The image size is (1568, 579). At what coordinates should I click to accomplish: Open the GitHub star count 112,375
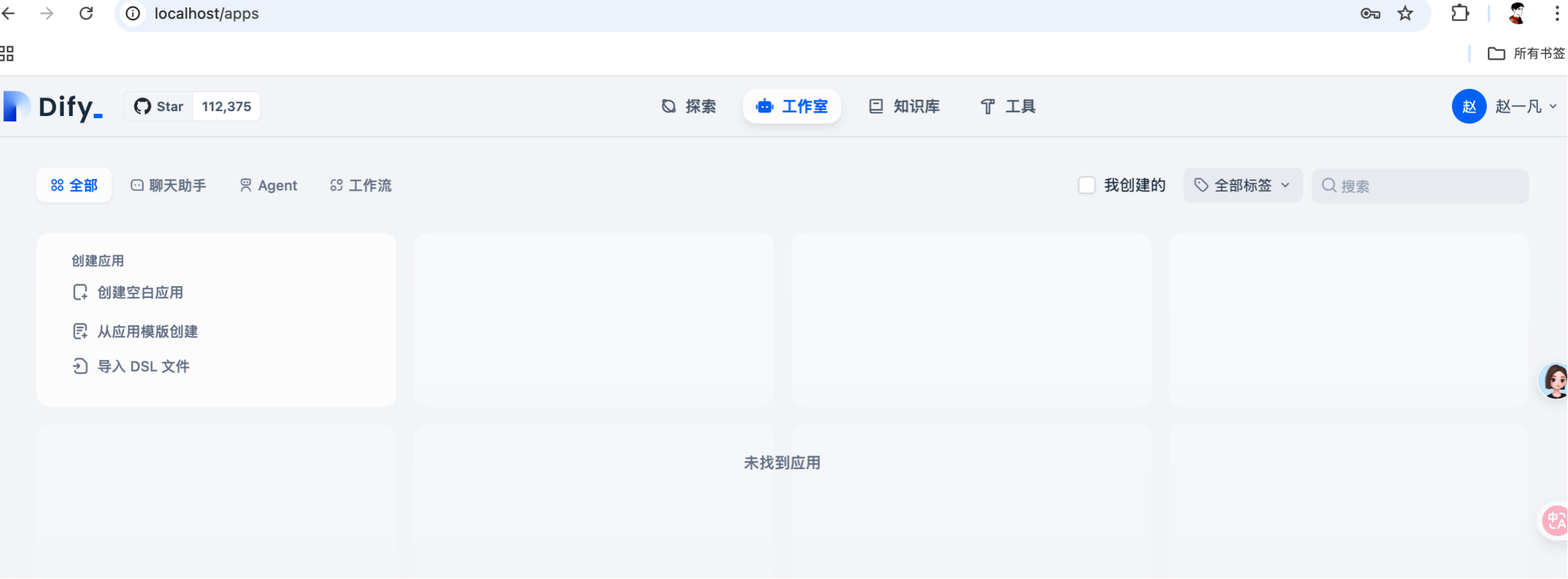click(x=227, y=106)
